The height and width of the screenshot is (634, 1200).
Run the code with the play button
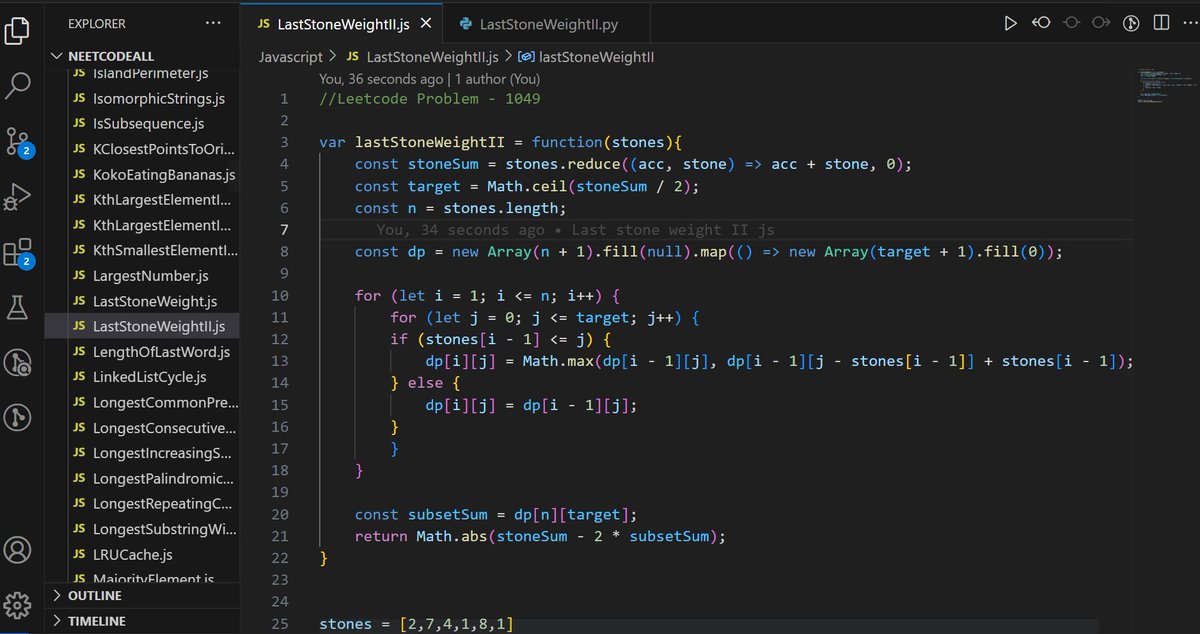click(x=1011, y=23)
